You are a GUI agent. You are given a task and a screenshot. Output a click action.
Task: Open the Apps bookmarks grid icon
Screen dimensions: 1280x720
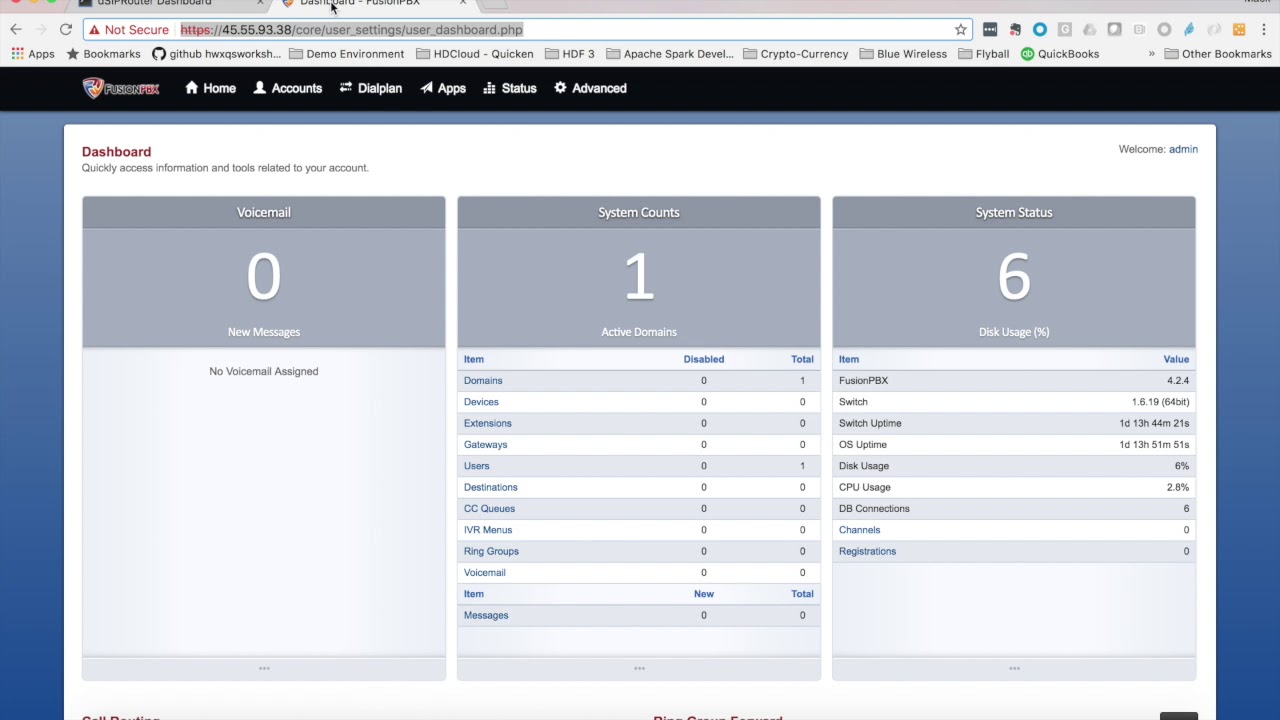coord(18,54)
